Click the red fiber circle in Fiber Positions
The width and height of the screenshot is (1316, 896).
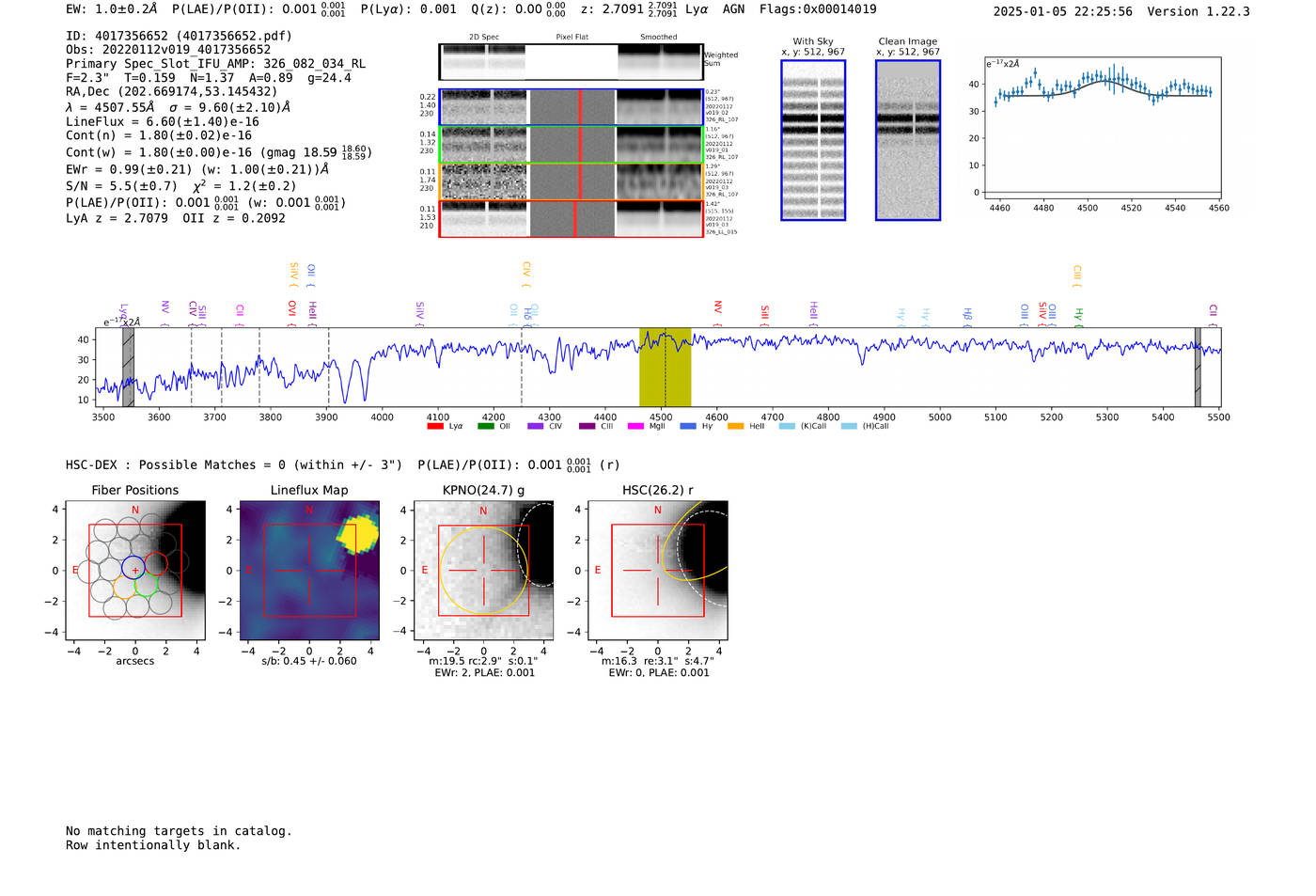coord(156,565)
